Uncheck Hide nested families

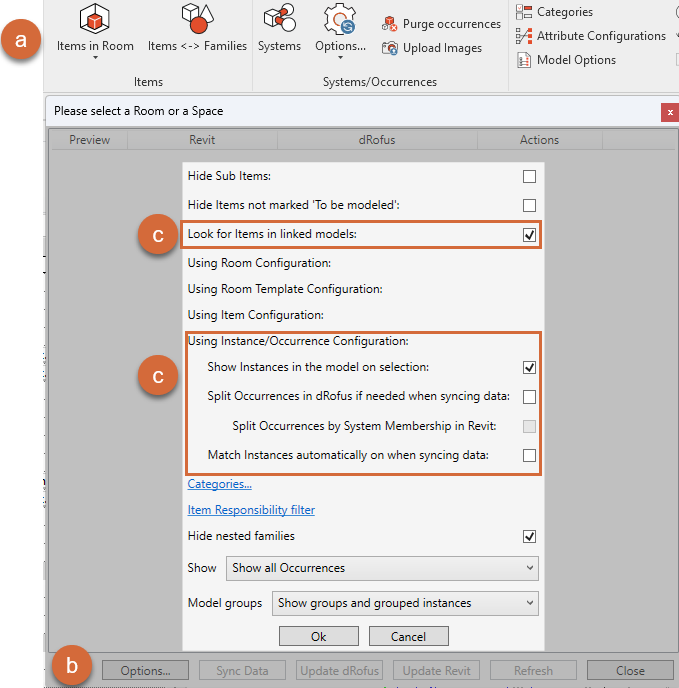[x=529, y=537]
